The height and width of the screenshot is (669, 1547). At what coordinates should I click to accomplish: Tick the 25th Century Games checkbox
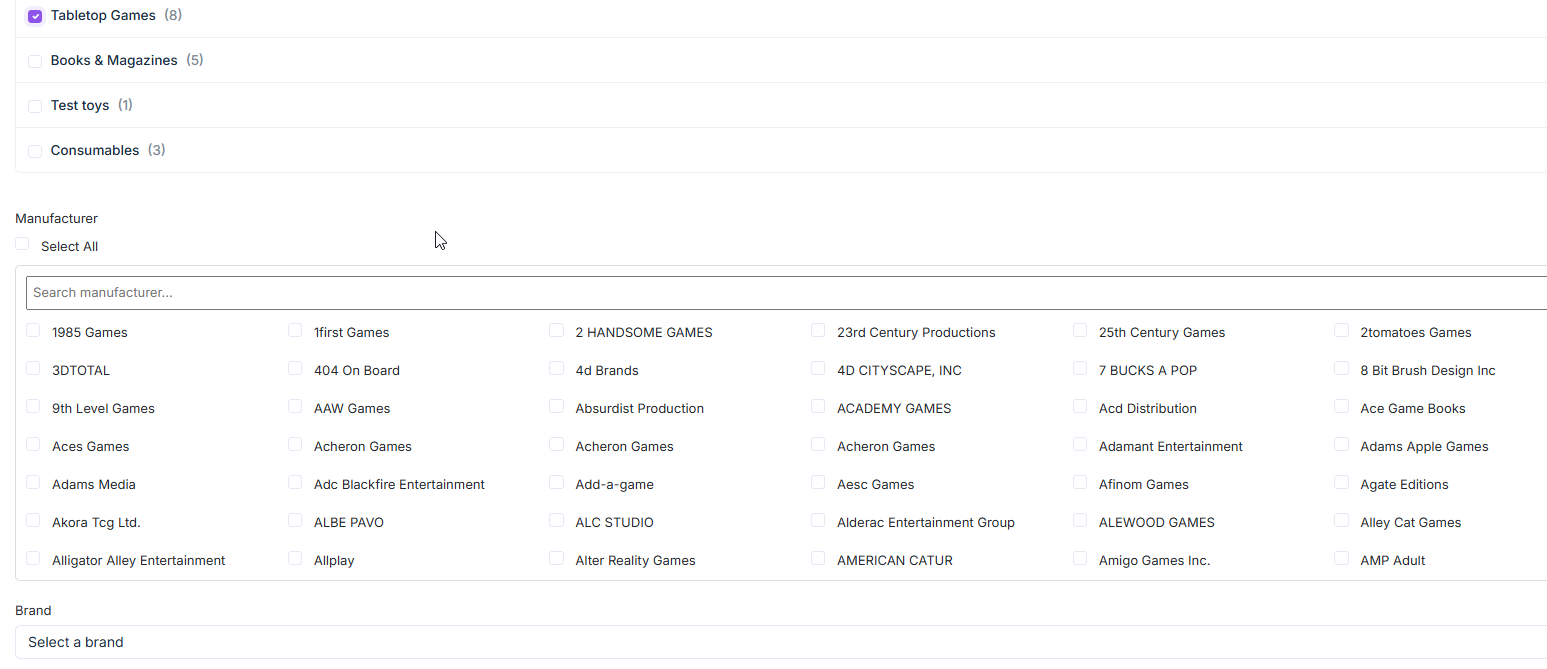point(1080,331)
